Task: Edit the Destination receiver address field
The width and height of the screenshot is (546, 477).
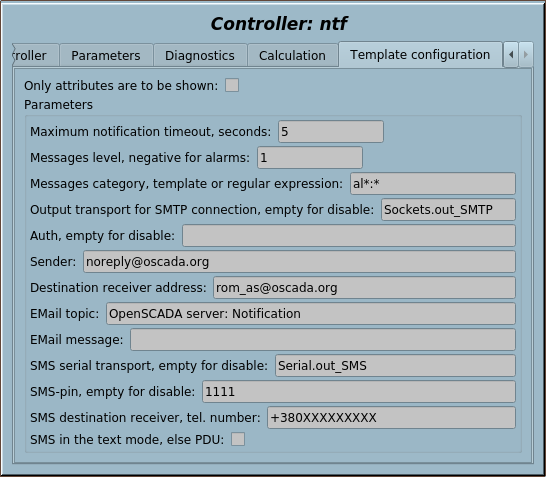Action: click(364, 288)
